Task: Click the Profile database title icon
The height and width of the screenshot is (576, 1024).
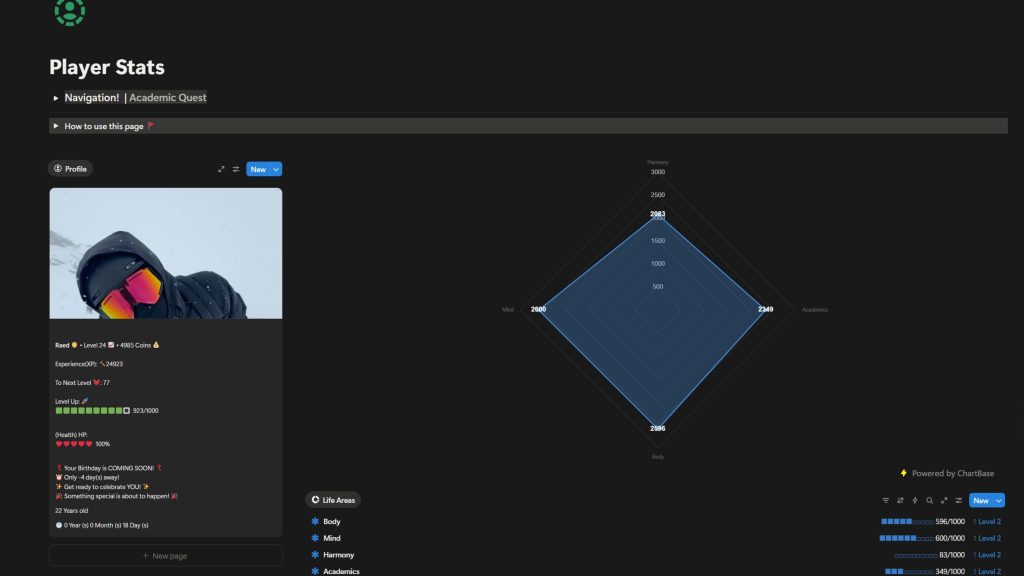Action: [58, 169]
